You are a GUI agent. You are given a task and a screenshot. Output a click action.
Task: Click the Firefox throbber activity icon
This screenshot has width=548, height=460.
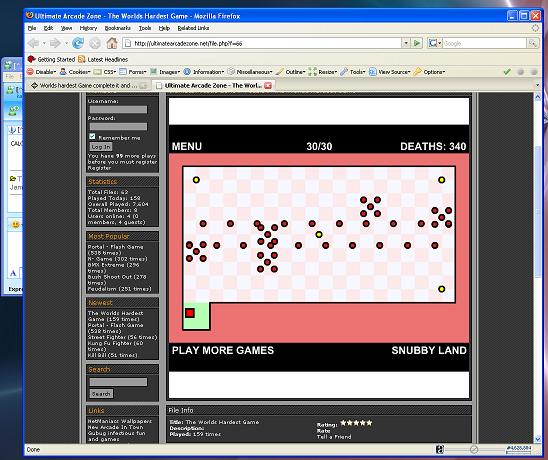tap(535, 28)
